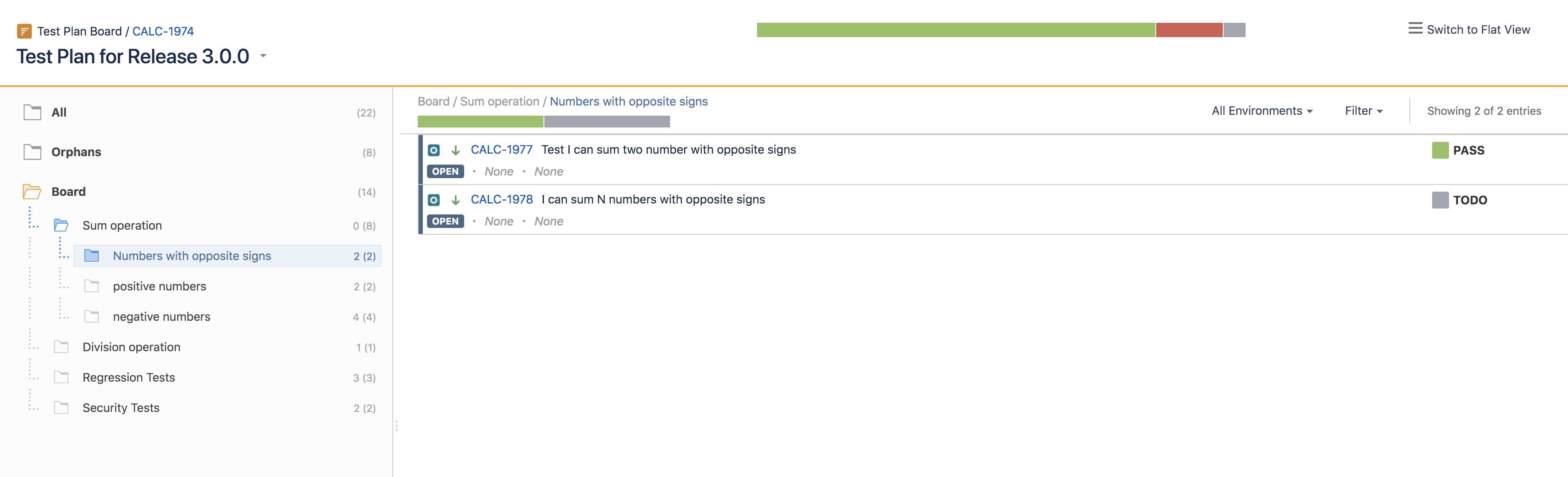The image size is (1568, 477).
Task: Click the test type icon beside CALC-1977
Action: (x=433, y=150)
